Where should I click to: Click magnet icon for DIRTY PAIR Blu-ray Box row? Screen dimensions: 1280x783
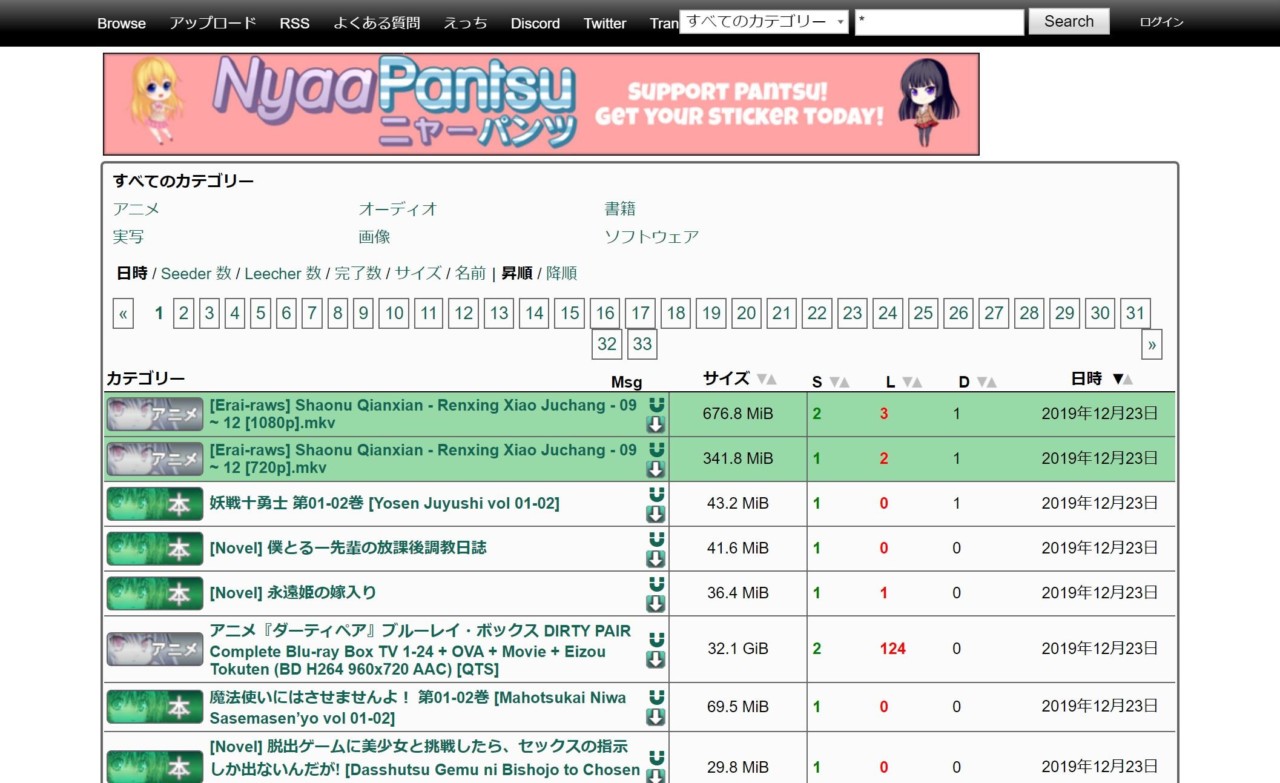[656, 639]
